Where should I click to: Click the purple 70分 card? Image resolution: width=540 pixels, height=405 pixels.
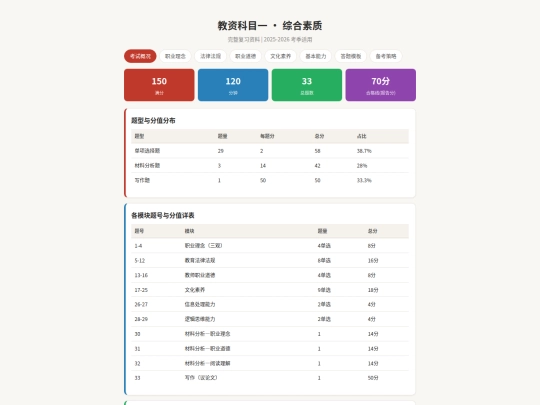tap(381, 85)
